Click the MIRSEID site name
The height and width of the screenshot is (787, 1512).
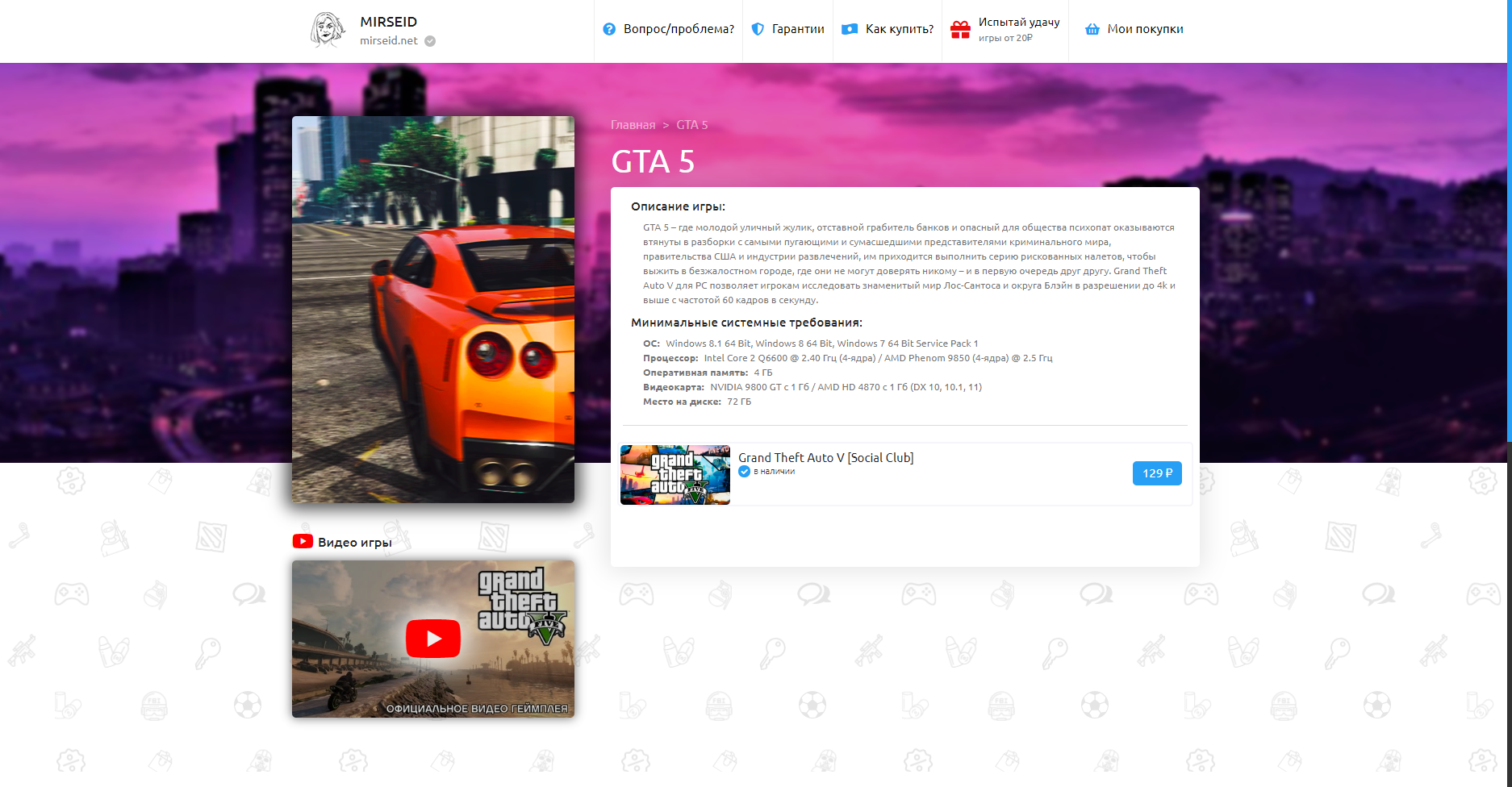point(388,22)
